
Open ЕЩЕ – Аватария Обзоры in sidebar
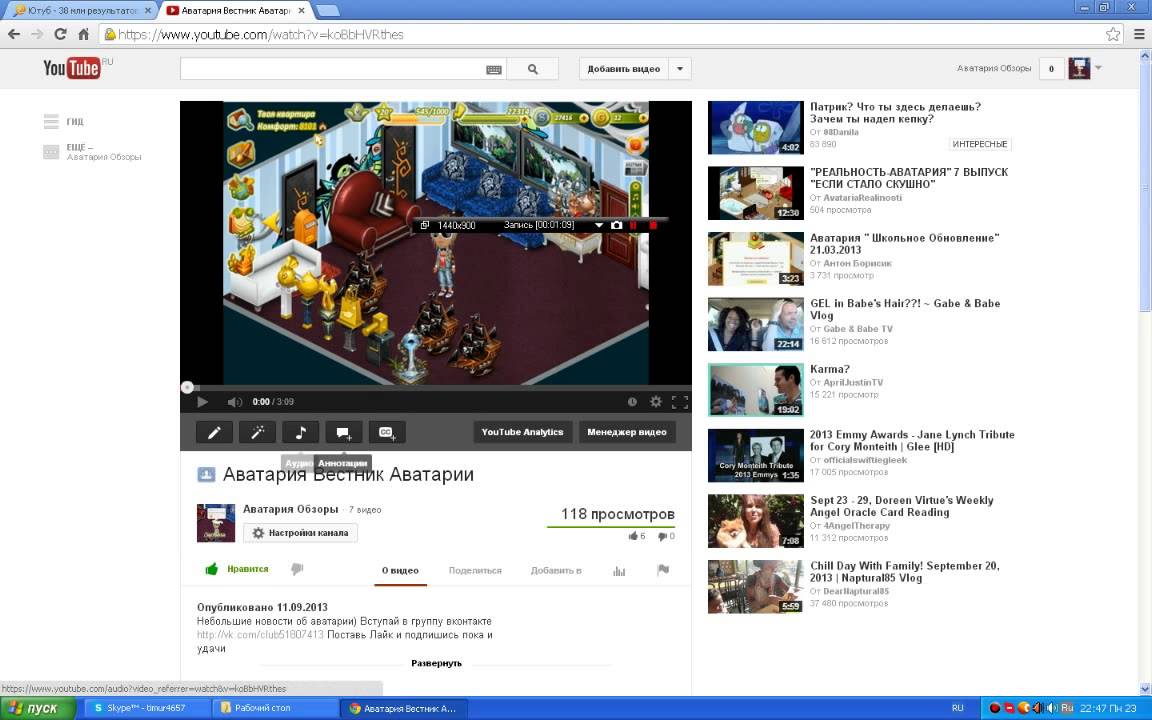pos(93,152)
